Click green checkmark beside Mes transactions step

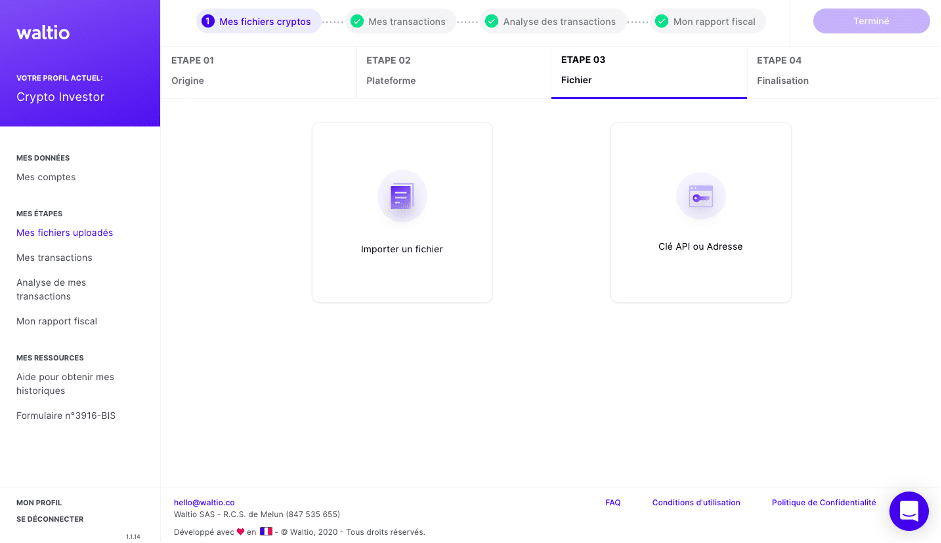[x=357, y=21]
